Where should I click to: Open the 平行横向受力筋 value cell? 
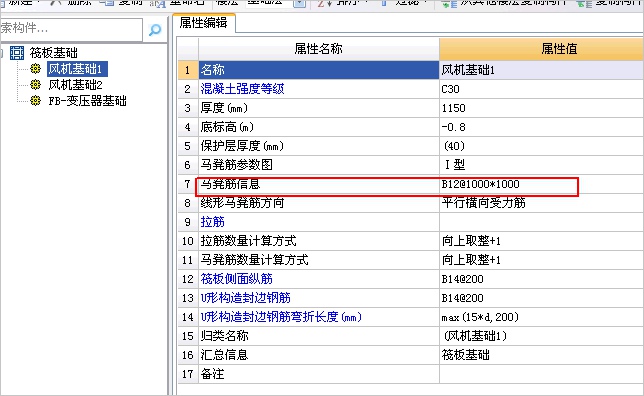coord(542,203)
